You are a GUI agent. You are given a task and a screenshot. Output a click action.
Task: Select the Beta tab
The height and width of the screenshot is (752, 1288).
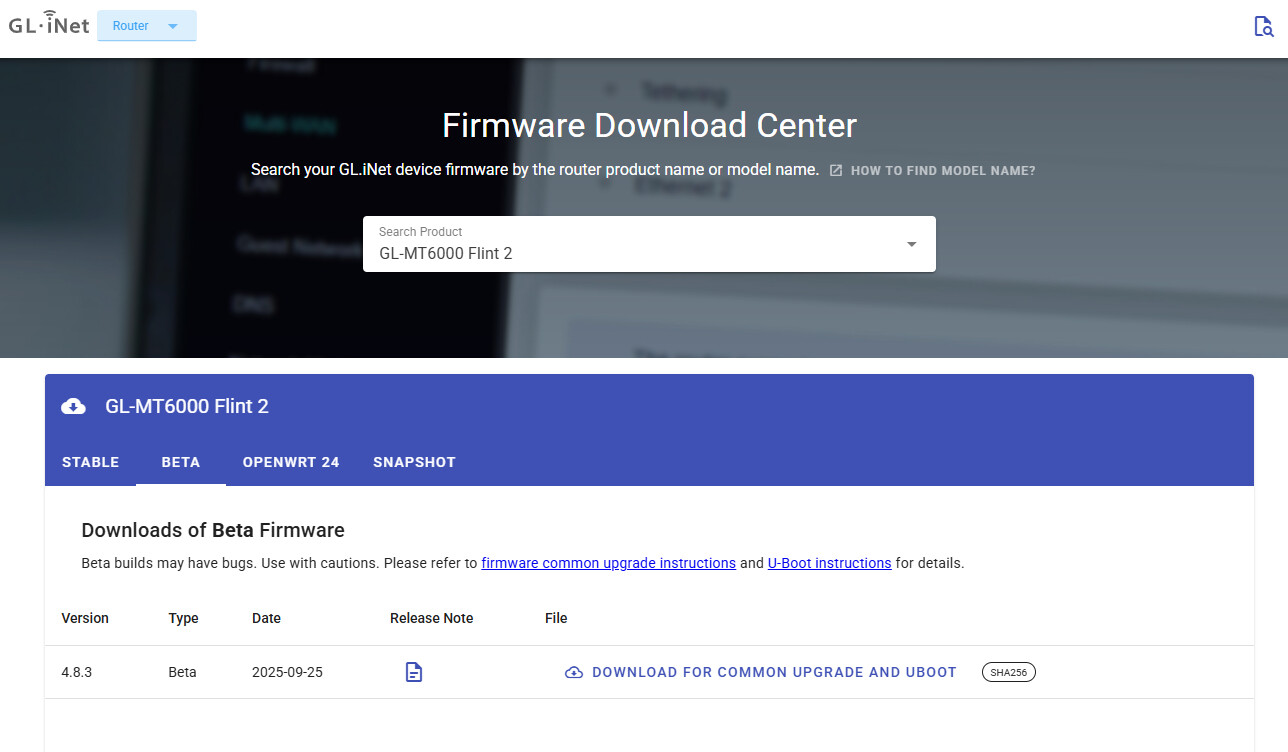[x=181, y=462]
